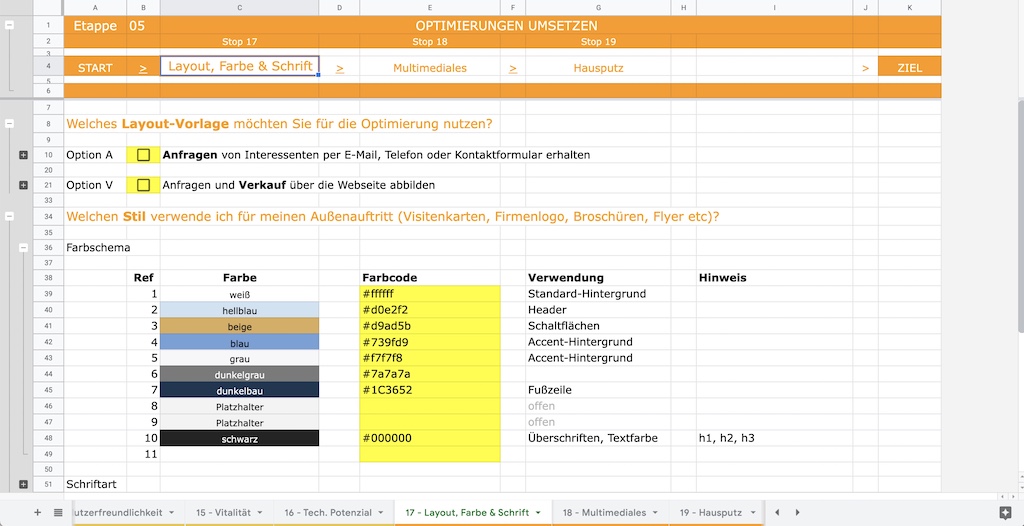Click the Multimediales link in row 4
This screenshot has height=526, width=1024.
click(x=430, y=67)
